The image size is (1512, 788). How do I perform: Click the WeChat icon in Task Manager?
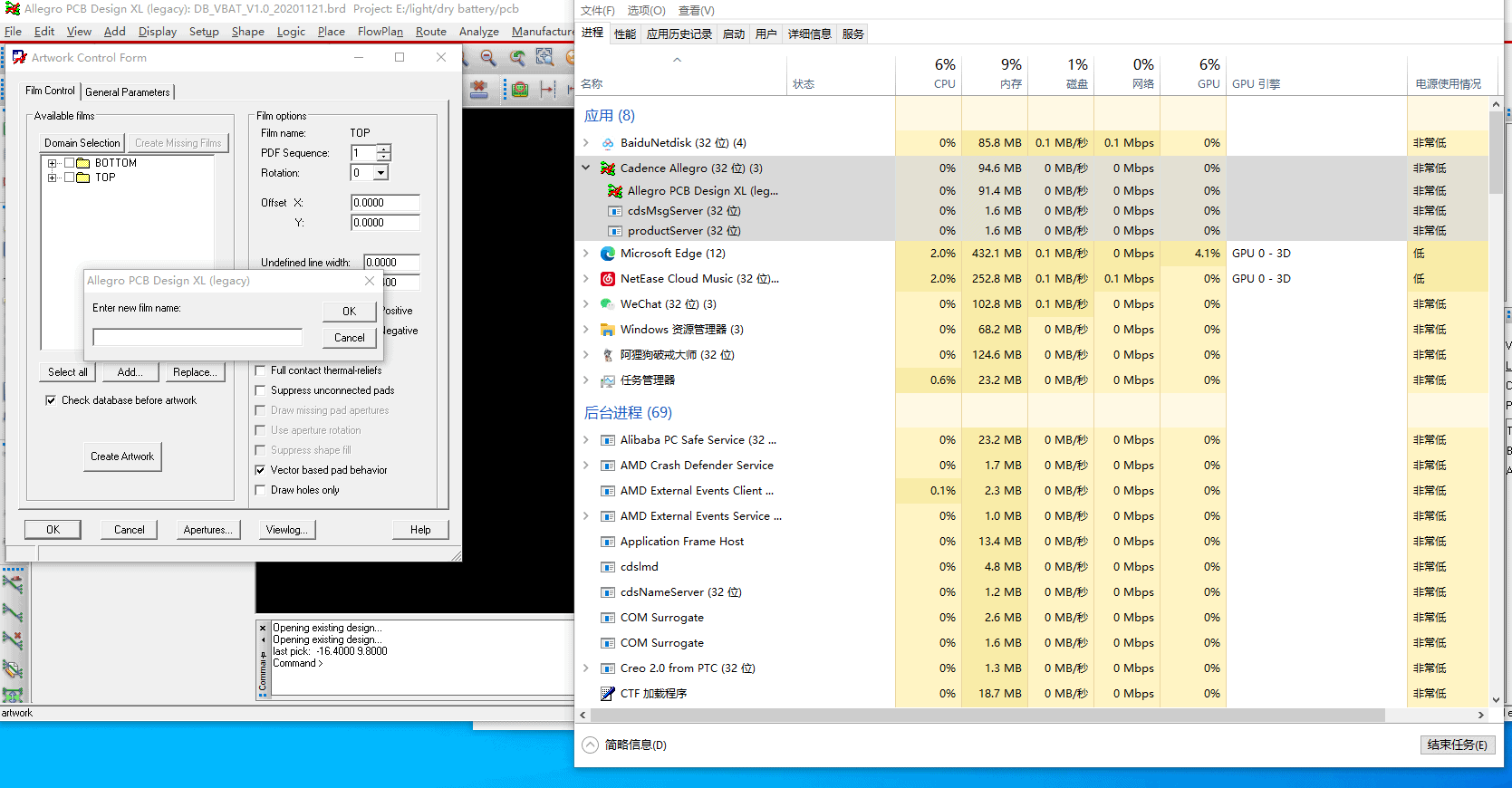pyautogui.click(x=609, y=304)
